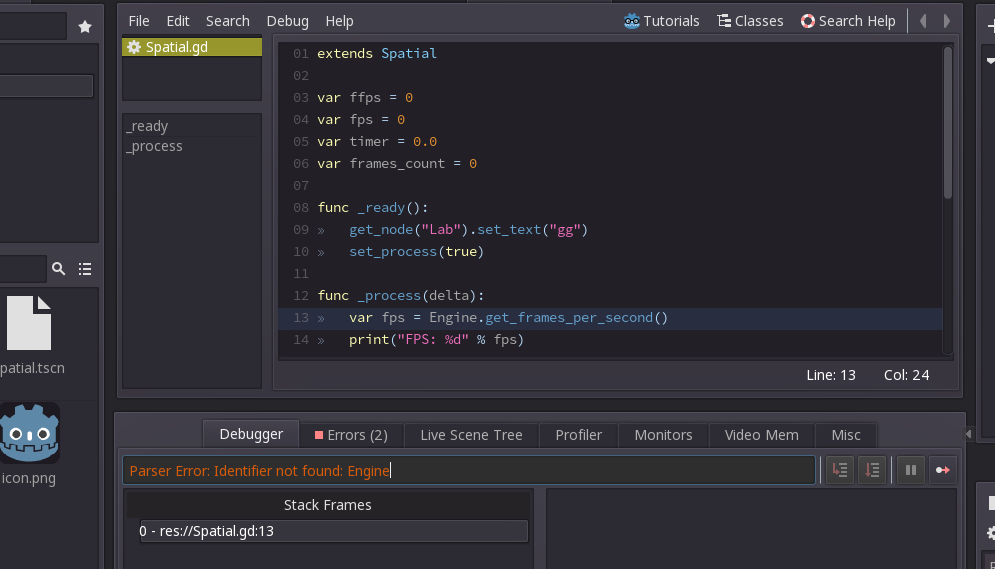The image size is (995, 569).
Task: Toggle the file list view mode icon
Action: pos(85,268)
